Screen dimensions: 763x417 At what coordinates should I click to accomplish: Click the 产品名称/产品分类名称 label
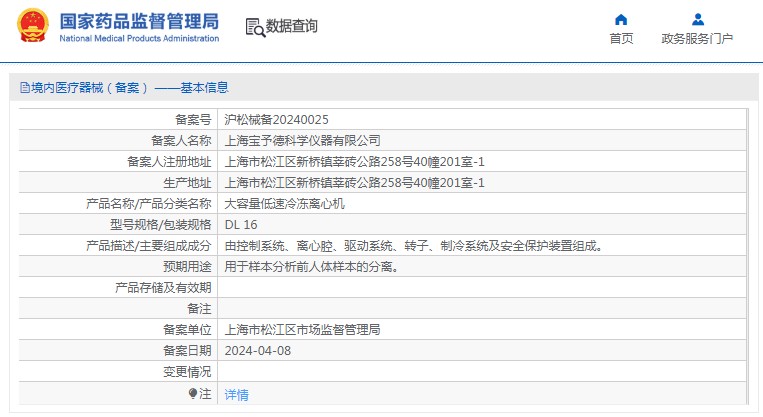pyautogui.click(x=148, y=204)
